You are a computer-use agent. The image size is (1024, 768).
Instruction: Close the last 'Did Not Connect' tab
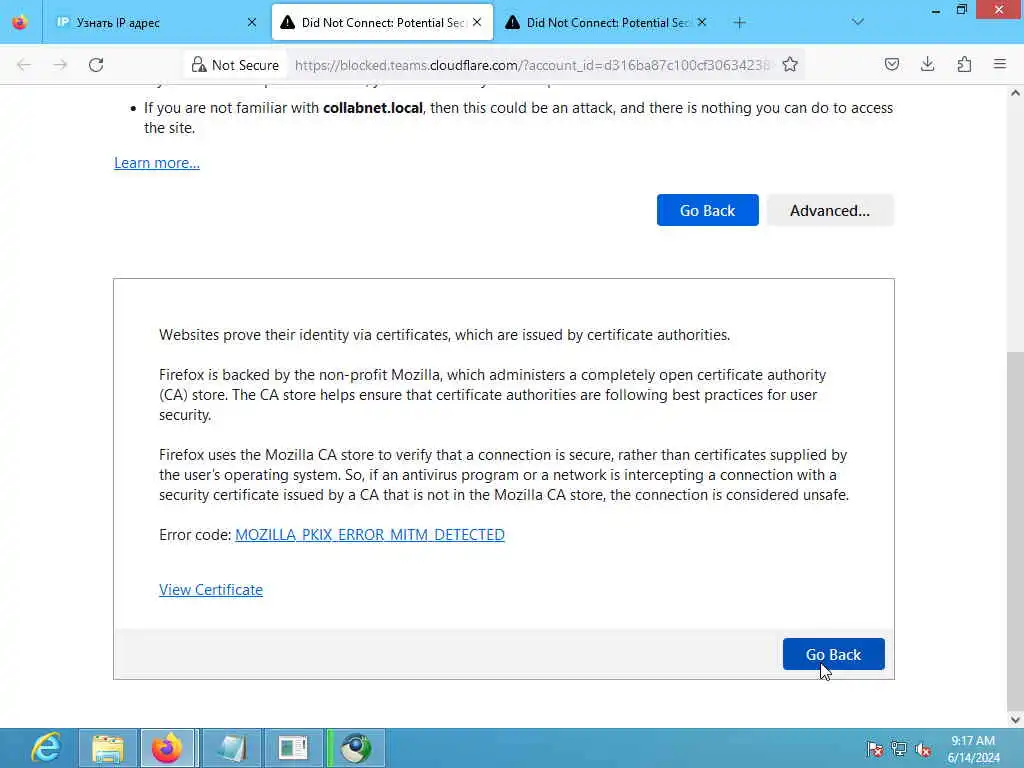click(x=701, y=22)
